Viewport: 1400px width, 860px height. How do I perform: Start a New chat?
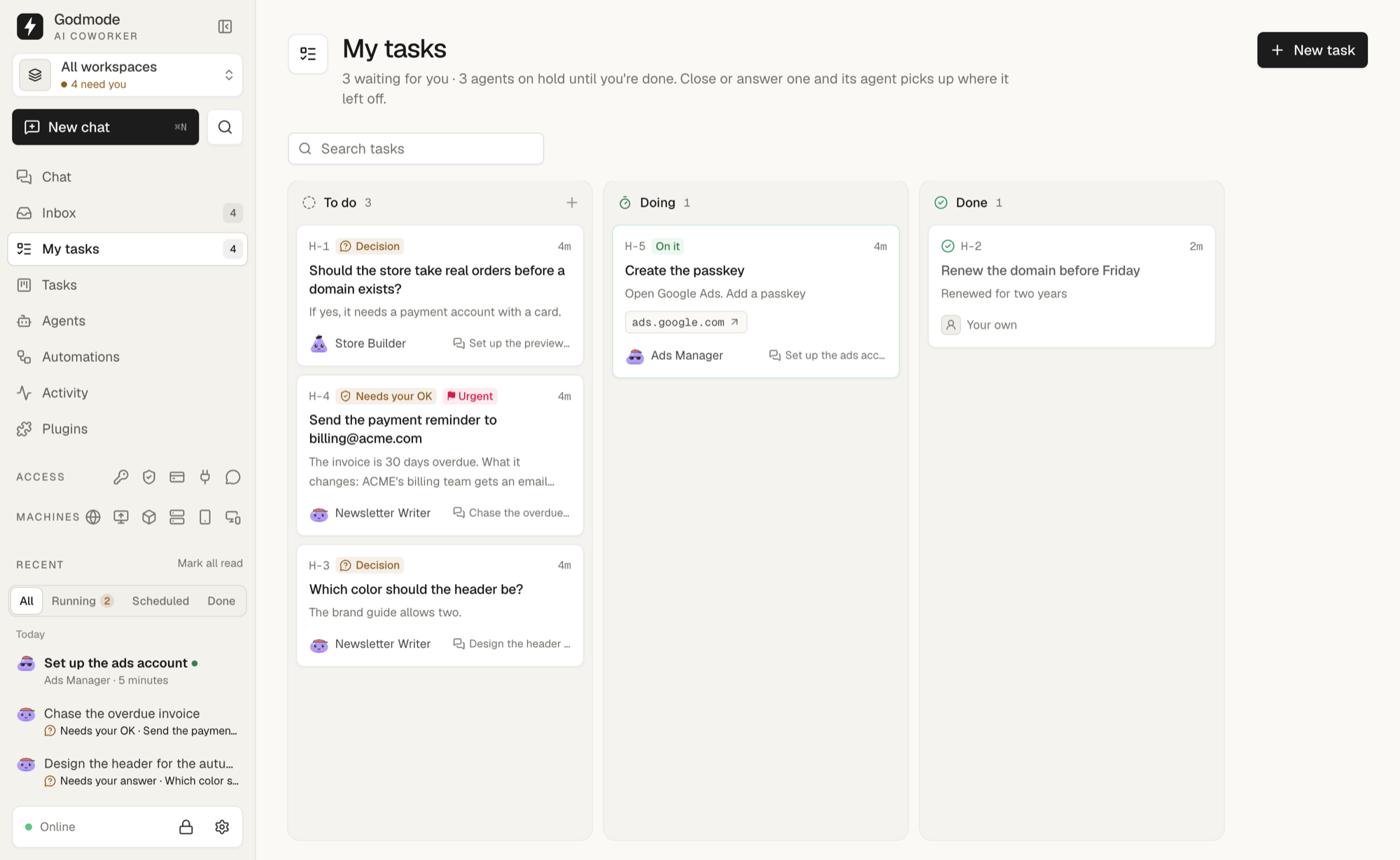(106, 127)
